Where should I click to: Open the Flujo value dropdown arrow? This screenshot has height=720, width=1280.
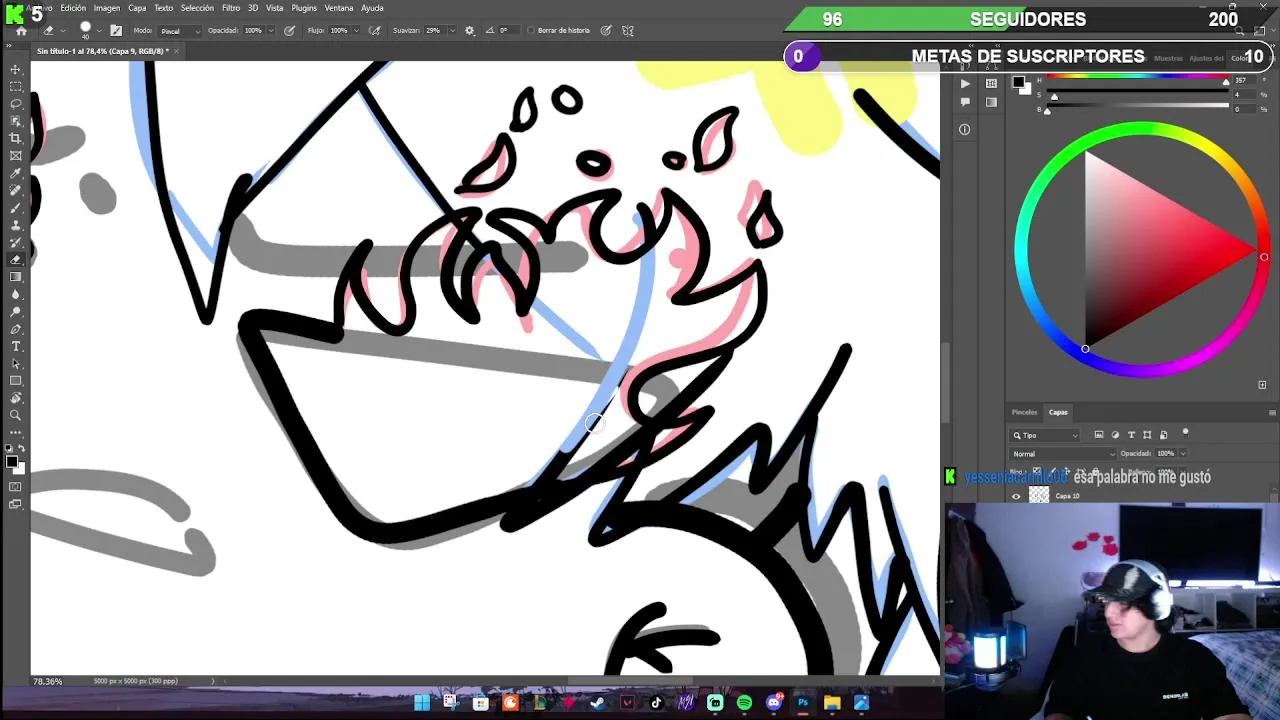(355, 31)
